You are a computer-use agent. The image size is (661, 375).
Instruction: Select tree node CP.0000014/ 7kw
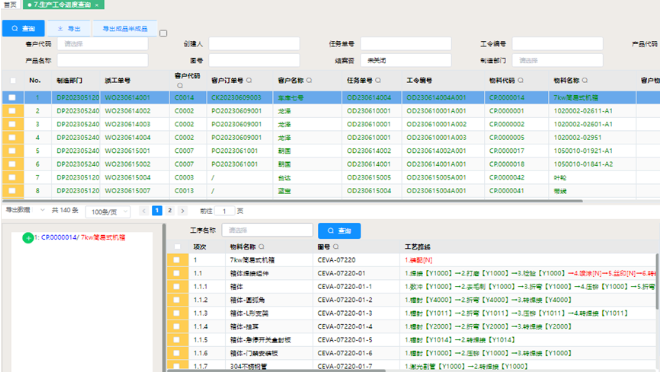80,238
